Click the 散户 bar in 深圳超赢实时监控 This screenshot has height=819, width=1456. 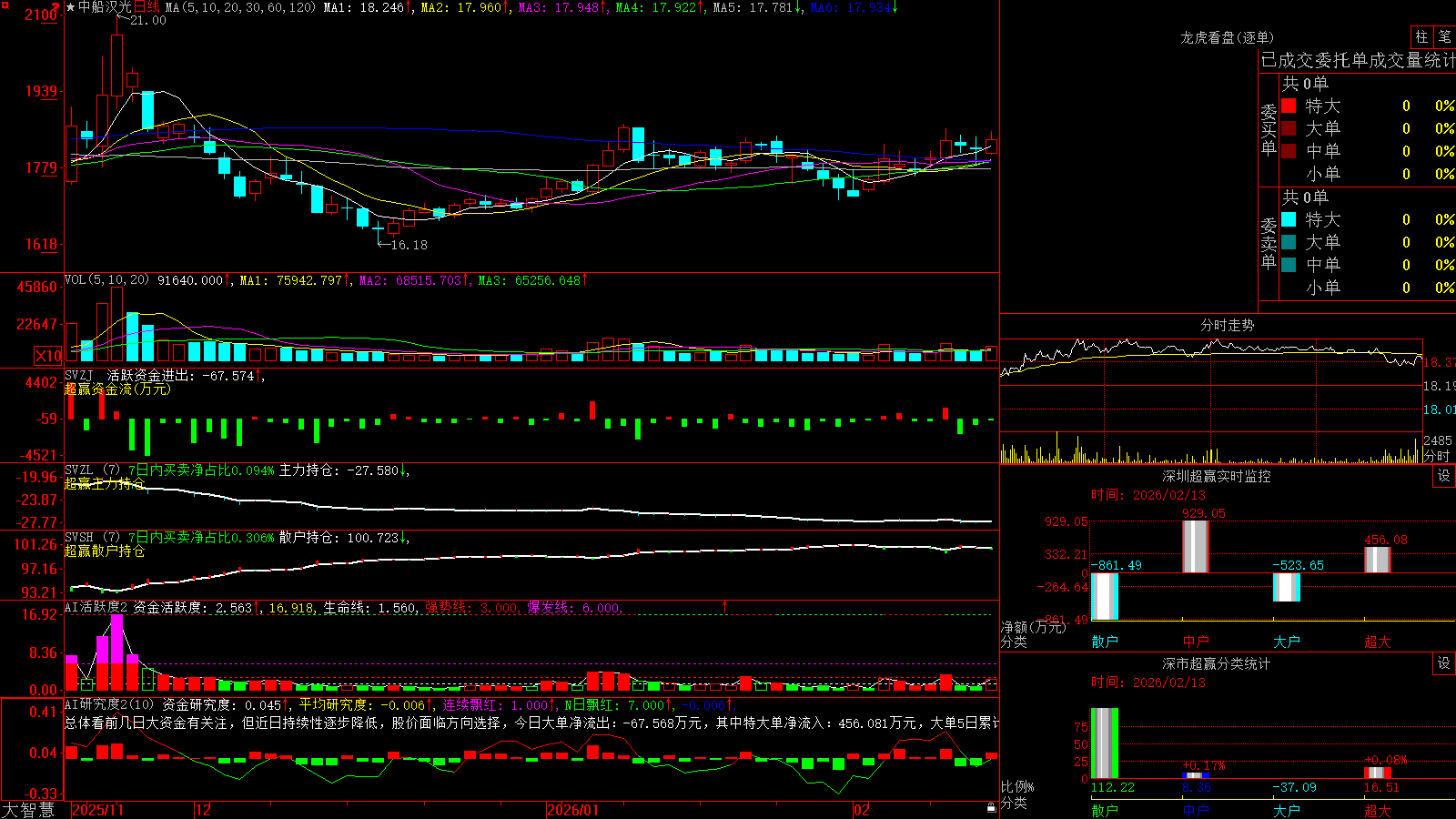[x=1105, y=596]
